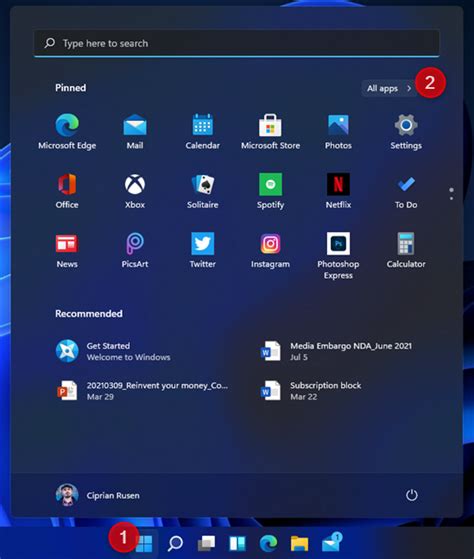Image resolution: width=474 pixels, height=559 pixels.
Task: Open the News app
Action: point(67,250)
